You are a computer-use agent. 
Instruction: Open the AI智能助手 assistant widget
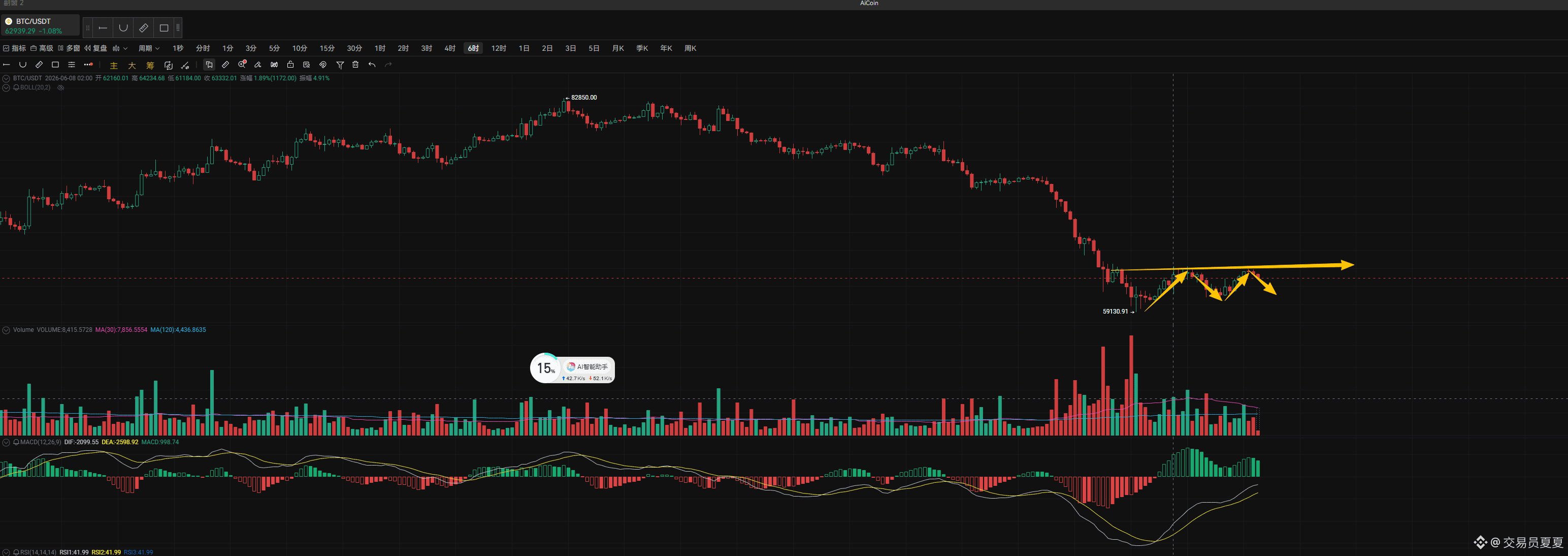[588, 366]
